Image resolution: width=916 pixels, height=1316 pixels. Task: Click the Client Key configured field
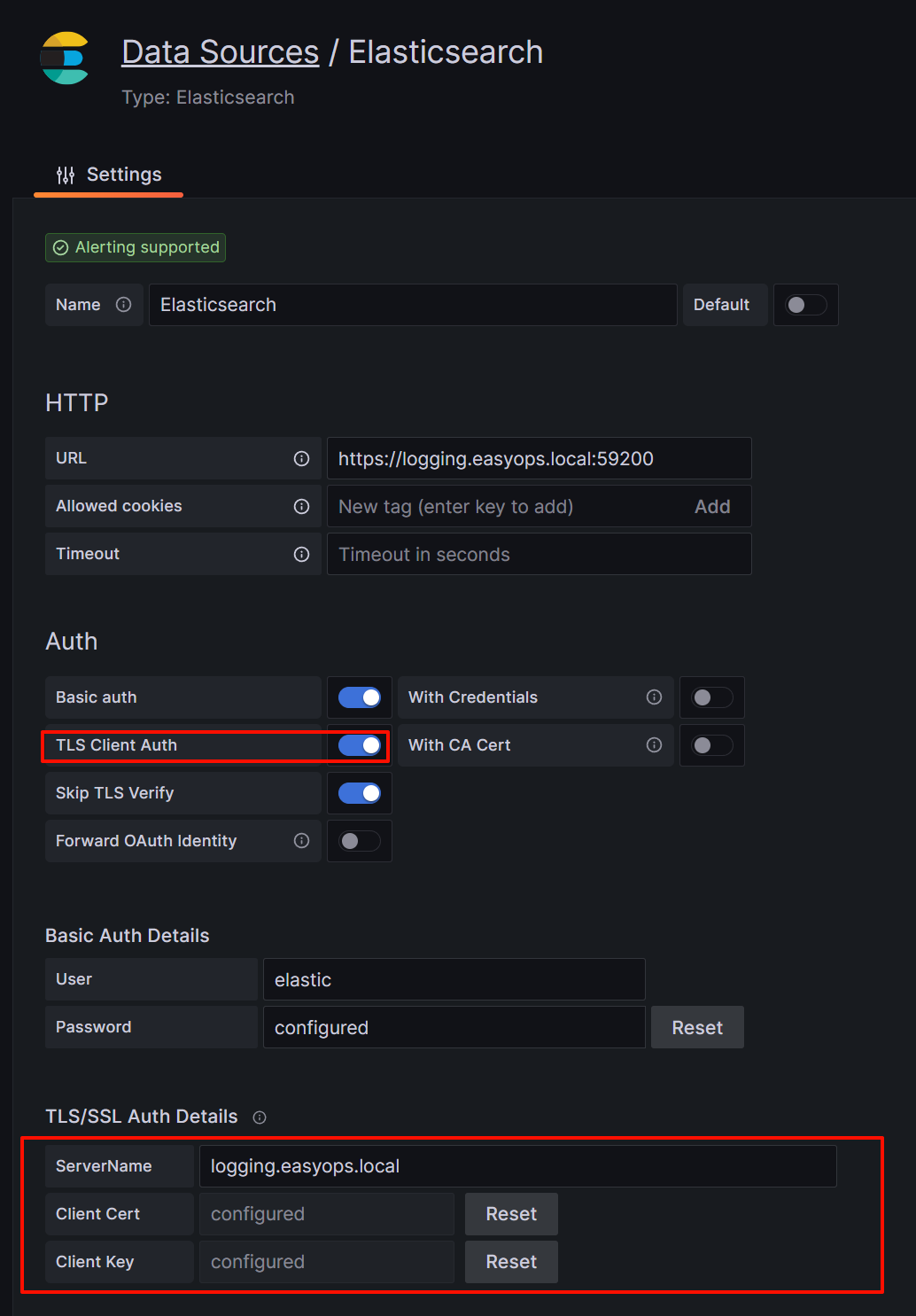(x=326, y=1262)
